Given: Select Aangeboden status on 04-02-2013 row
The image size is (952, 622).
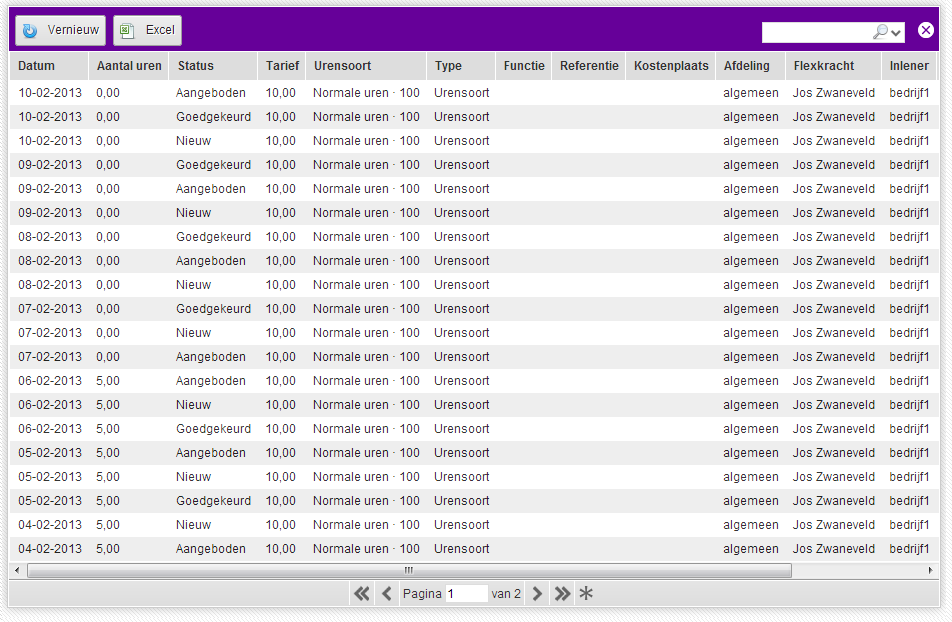Looking at the screenshot, I should point(211,549).
